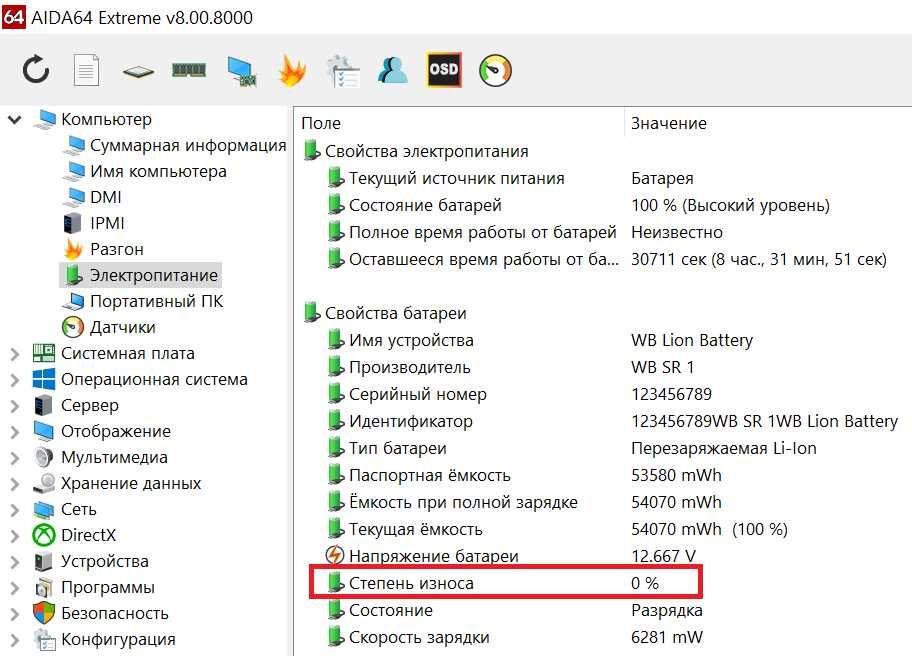Select Имя компьютера in the tree
This screenshot has height=656, width=912.
click(x=145, y=171)
